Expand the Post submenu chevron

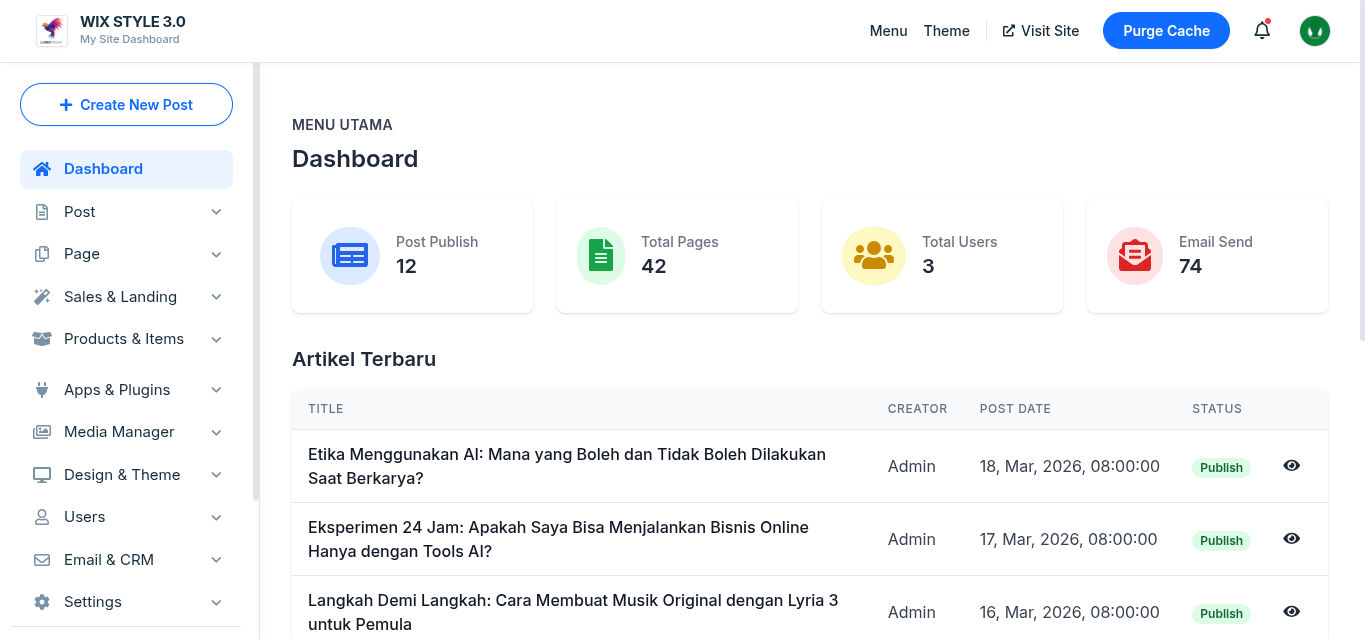[x=216, y=212]
